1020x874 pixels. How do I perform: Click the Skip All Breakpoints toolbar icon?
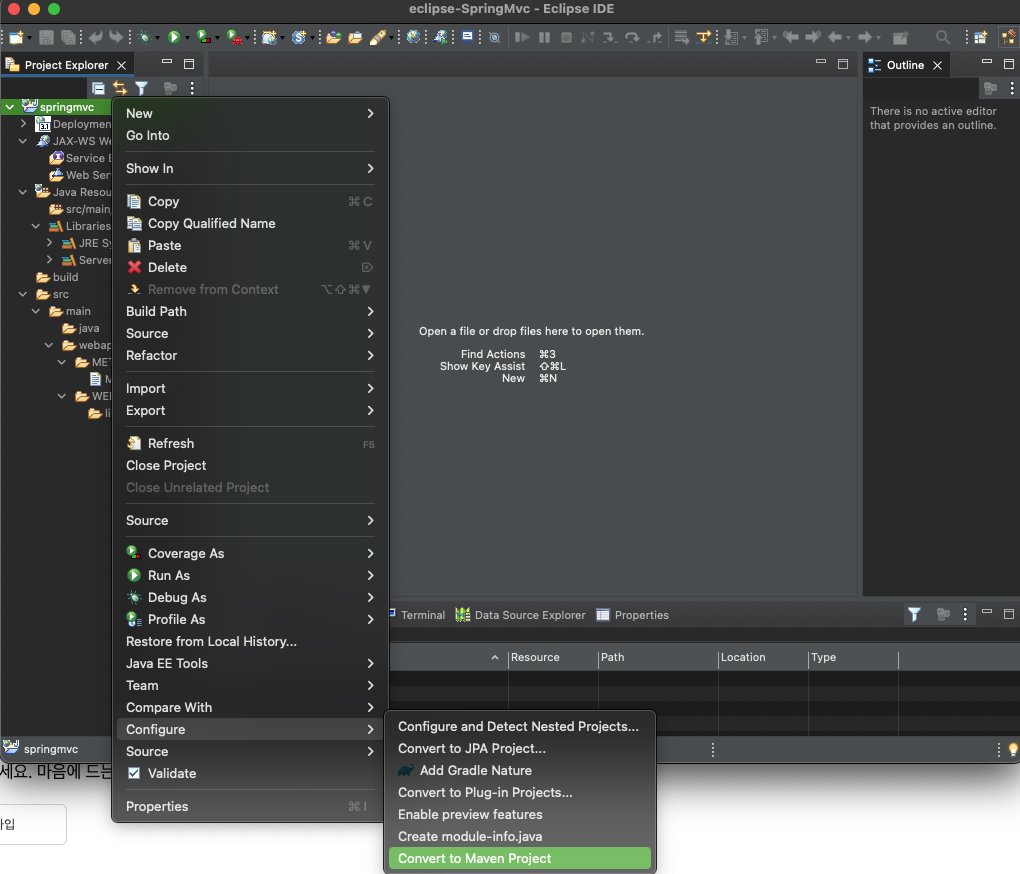pyautogui.click(x=494, y=38)
